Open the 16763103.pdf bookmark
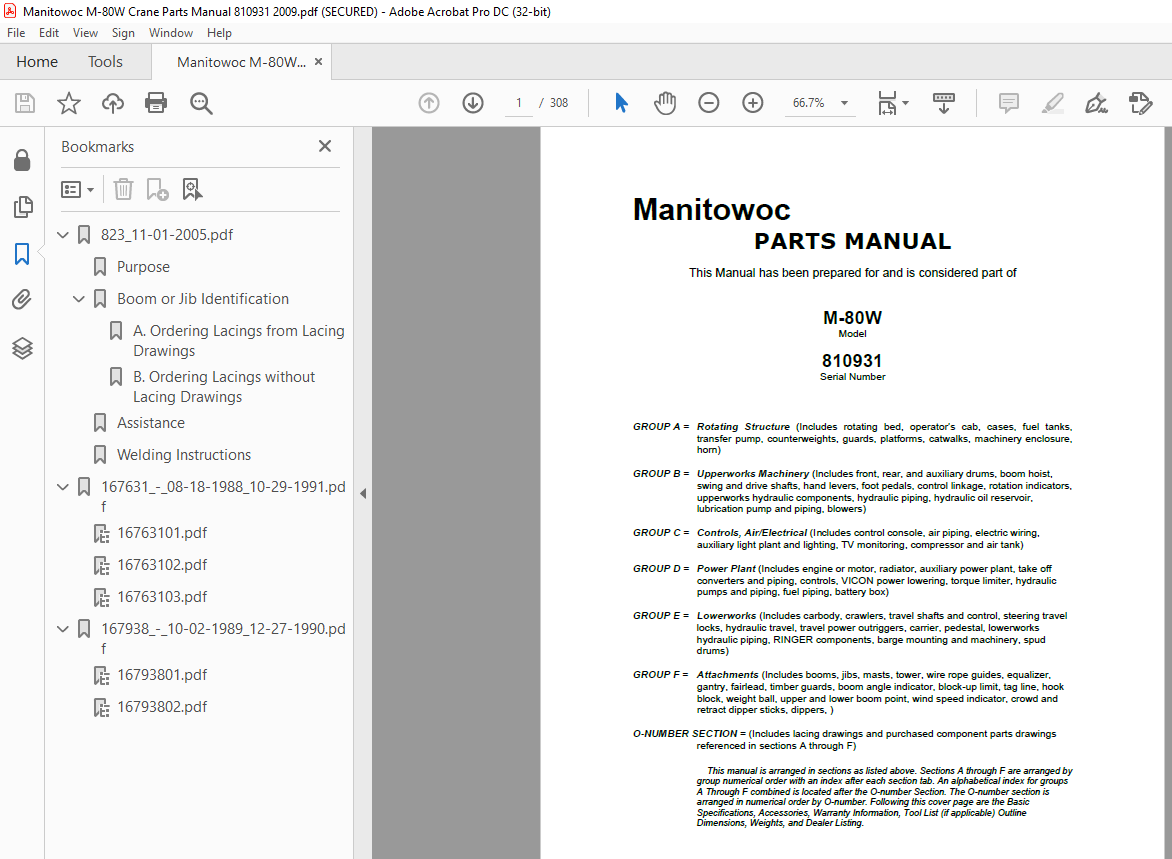 pyautogui.click(x=162, y=597)
